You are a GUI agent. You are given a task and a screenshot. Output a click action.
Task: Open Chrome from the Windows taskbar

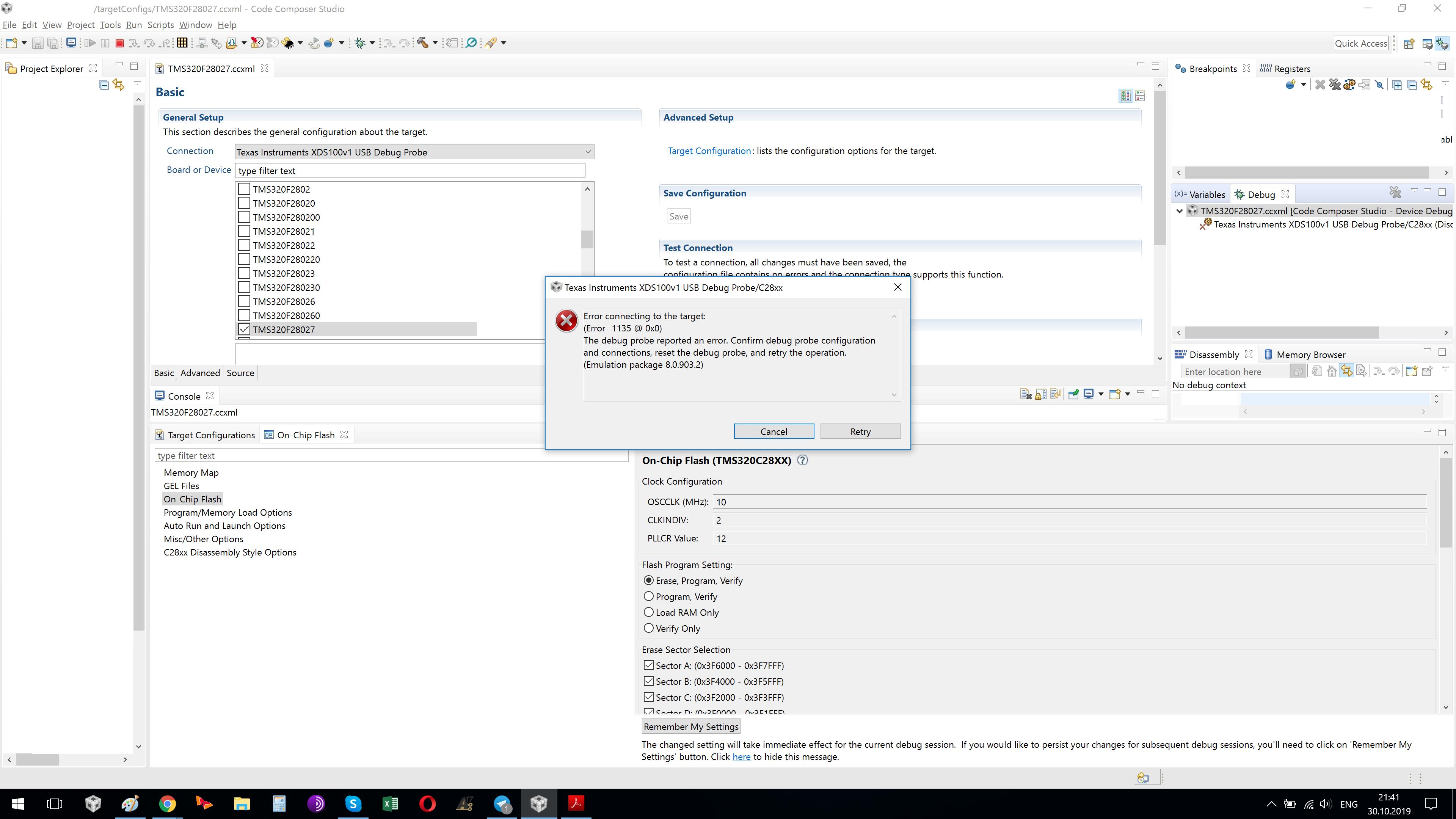tap(167, 803)
